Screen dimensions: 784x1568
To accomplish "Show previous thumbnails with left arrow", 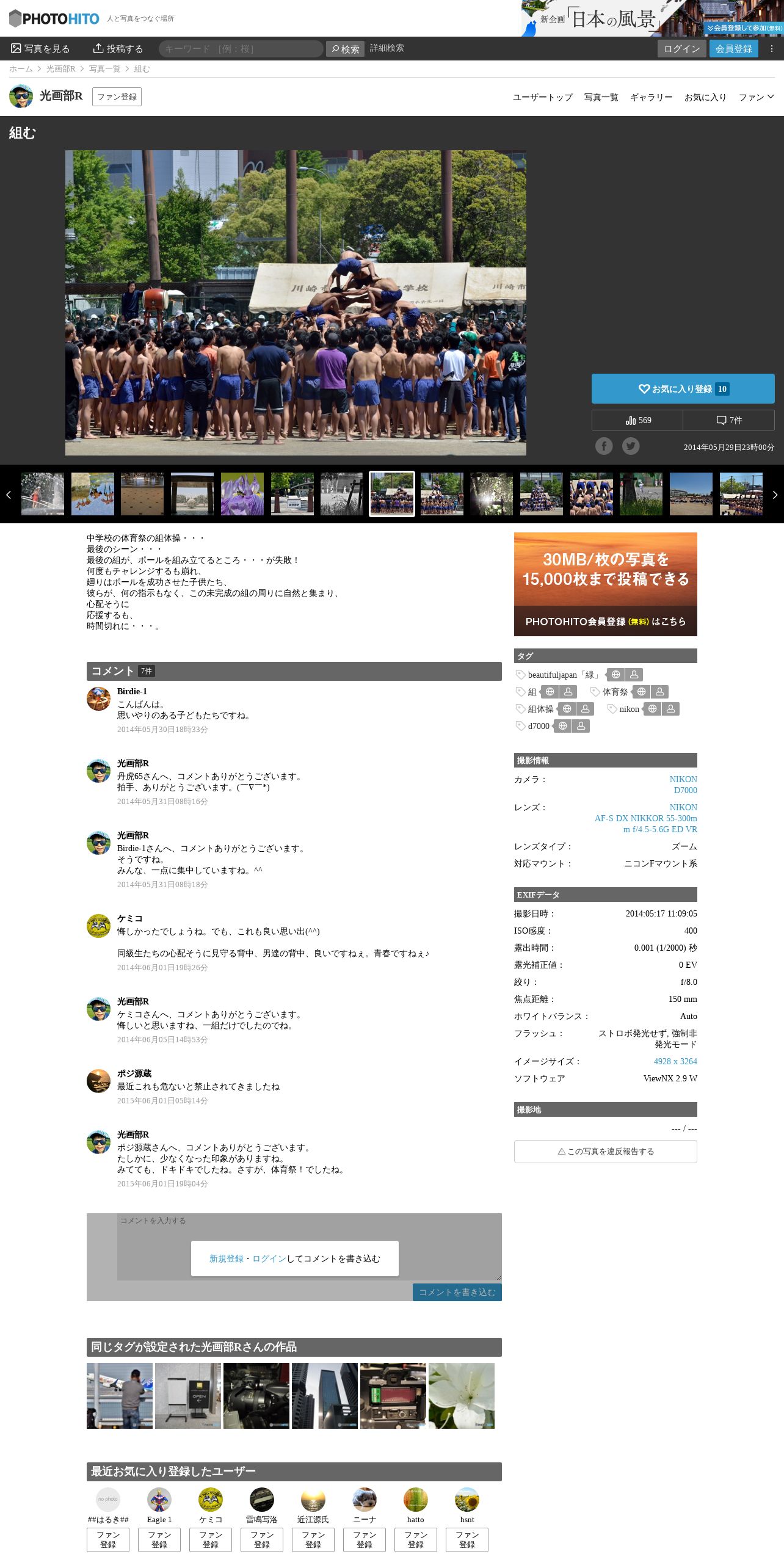I will tap(8, 495).
